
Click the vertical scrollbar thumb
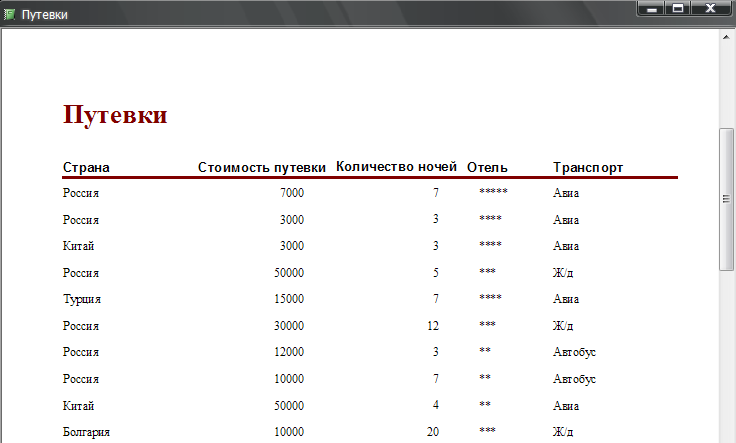coord(727,199)
